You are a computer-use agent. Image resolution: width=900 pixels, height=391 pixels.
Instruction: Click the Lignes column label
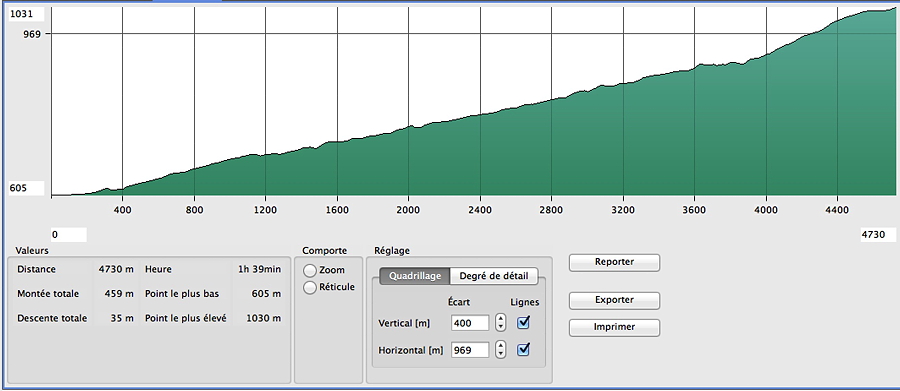point(525,302)
